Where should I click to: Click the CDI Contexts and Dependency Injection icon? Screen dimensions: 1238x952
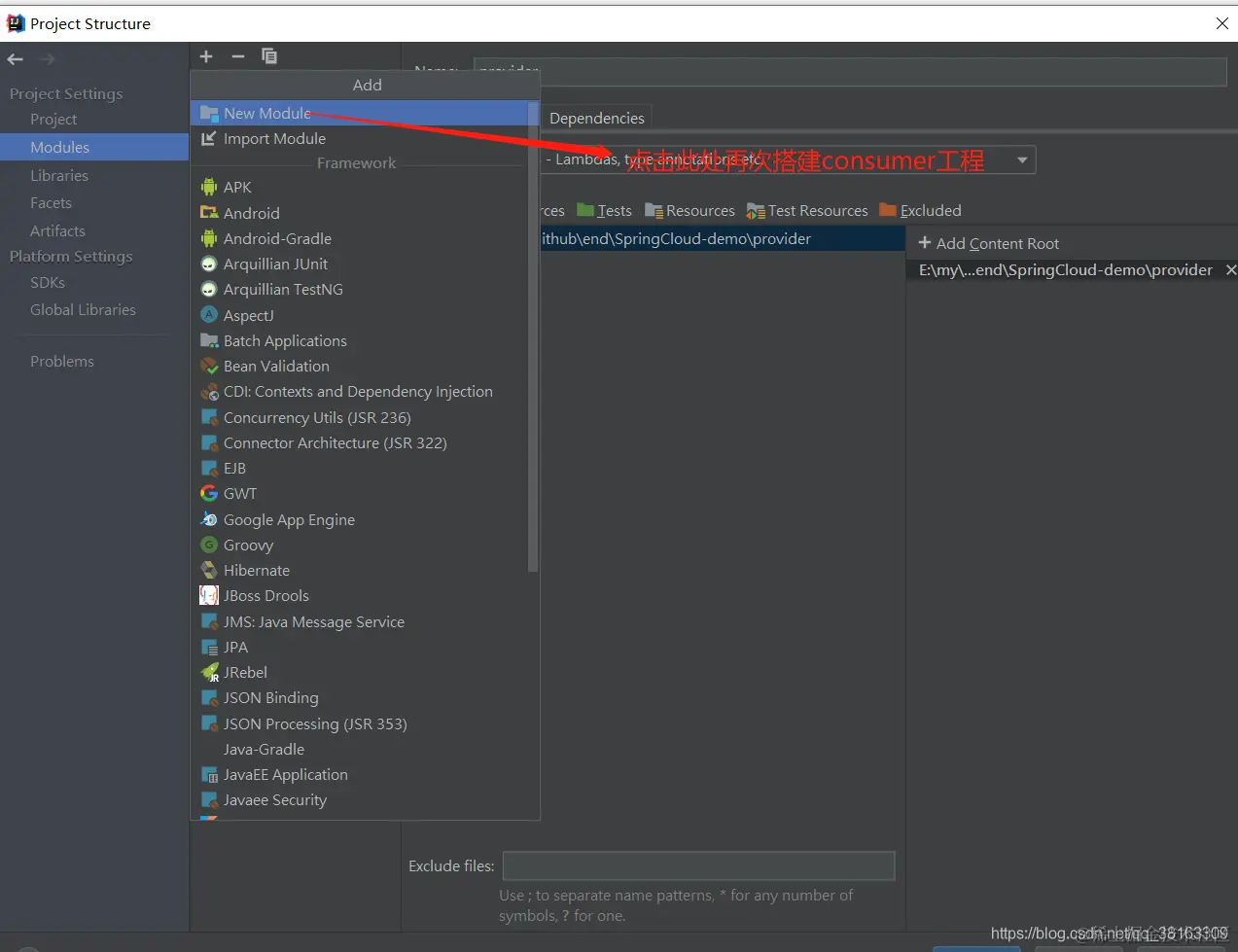tap(208, 392)
